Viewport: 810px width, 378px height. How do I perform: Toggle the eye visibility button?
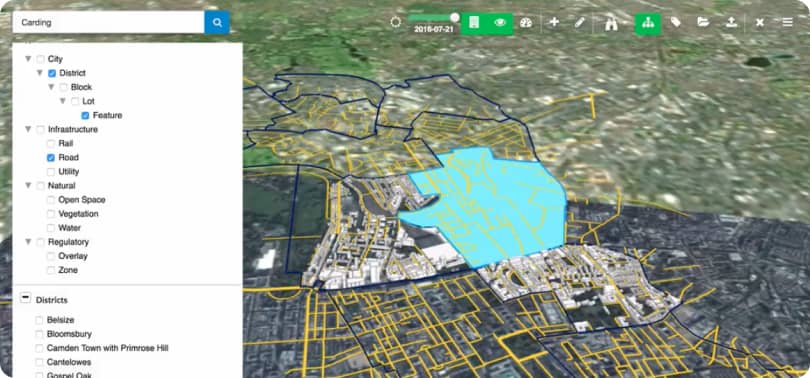(x=500, y=23)
